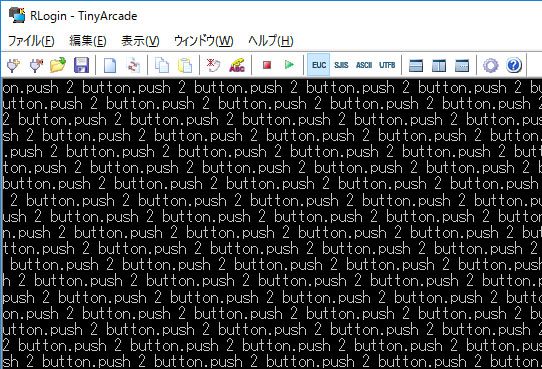Open settings with the gear icon

click(x=490, y=65)
